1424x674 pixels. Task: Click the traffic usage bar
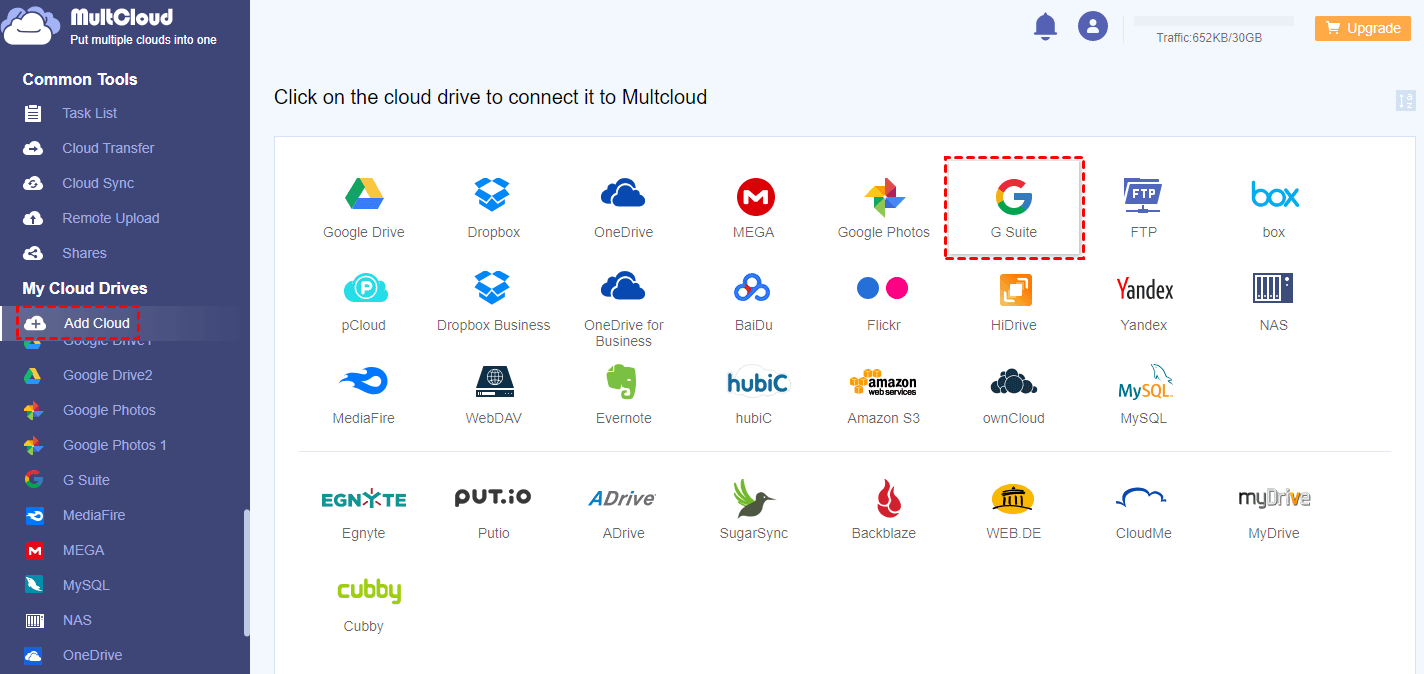(x=1213, y=20)
